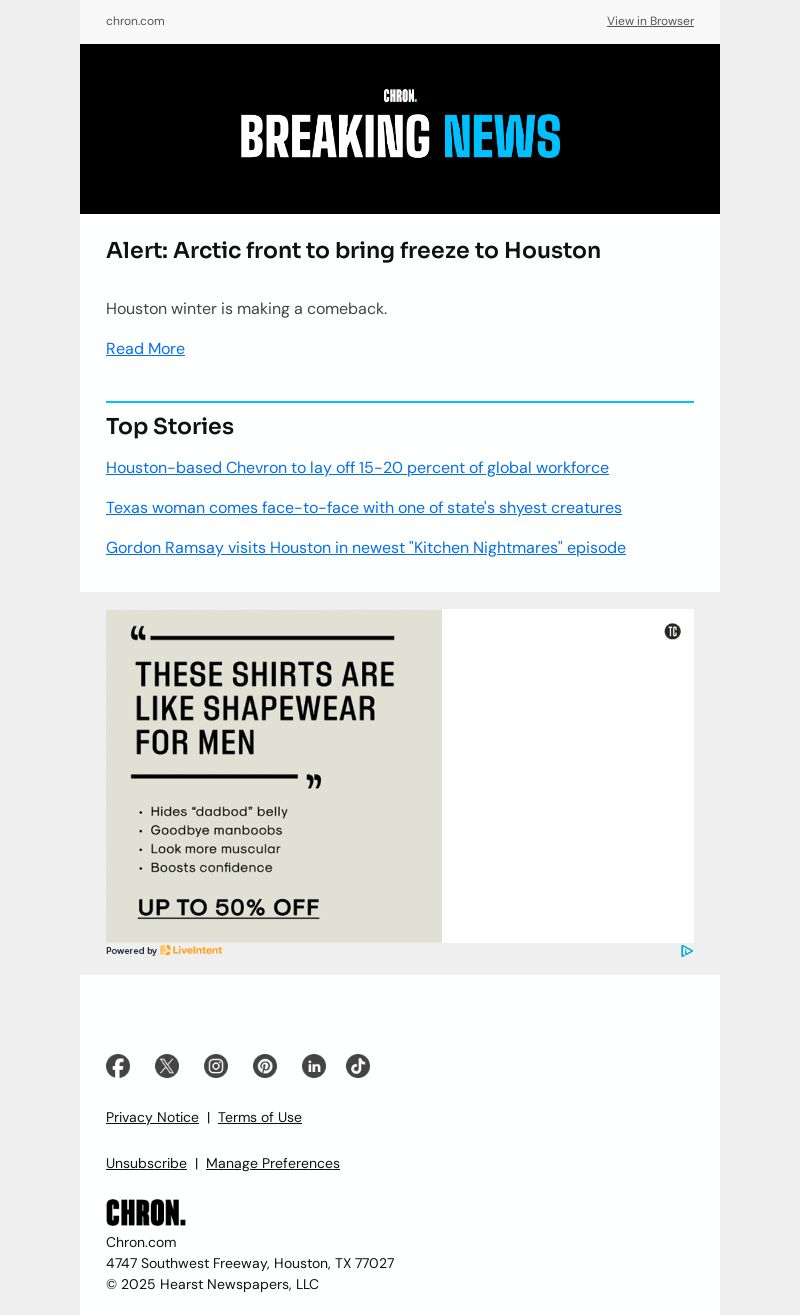Click the AdChoices triangle icon
The height and width of the screenshot is (1315, 800).
(687, 951)
